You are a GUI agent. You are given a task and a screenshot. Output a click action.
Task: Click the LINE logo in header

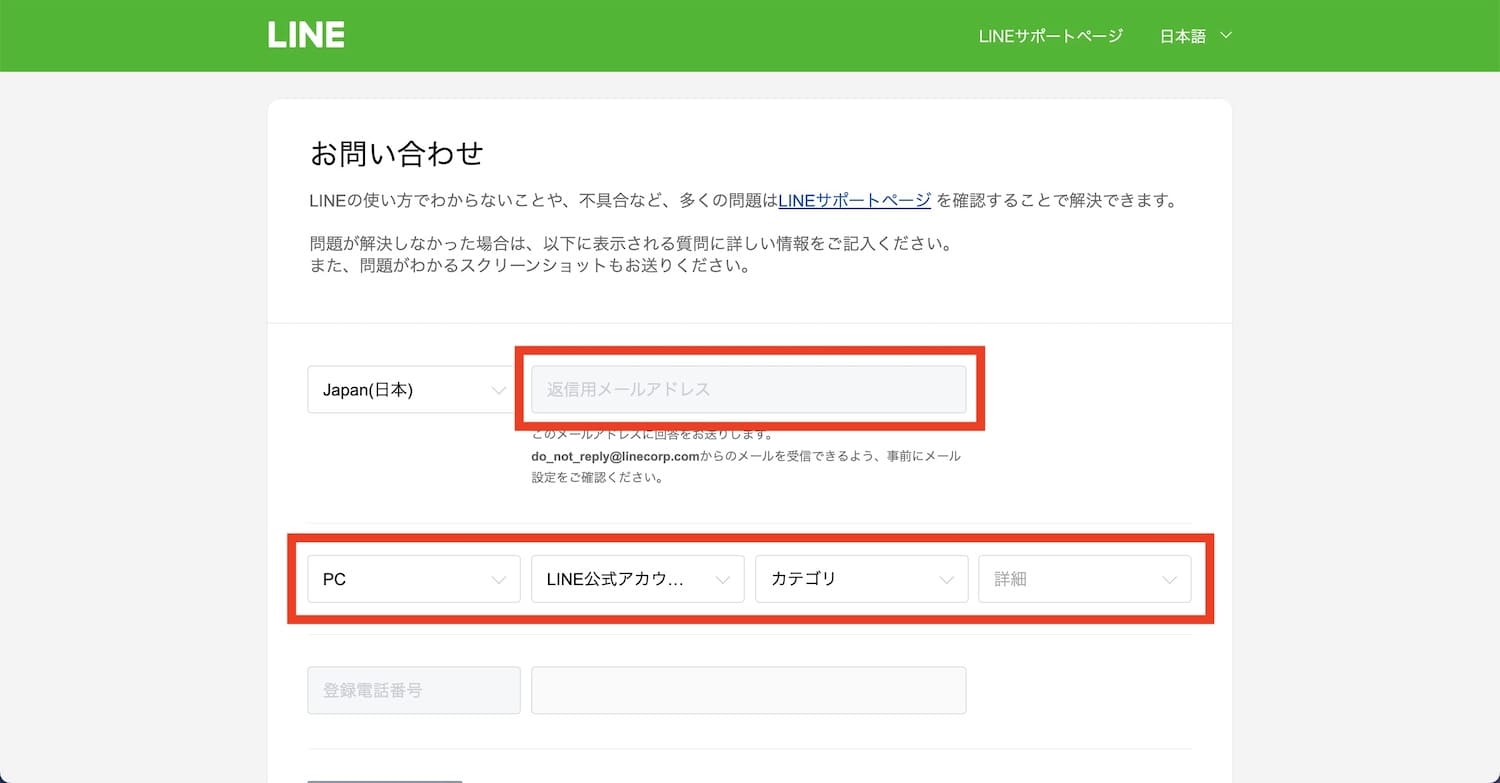click(x=306, y=35)
